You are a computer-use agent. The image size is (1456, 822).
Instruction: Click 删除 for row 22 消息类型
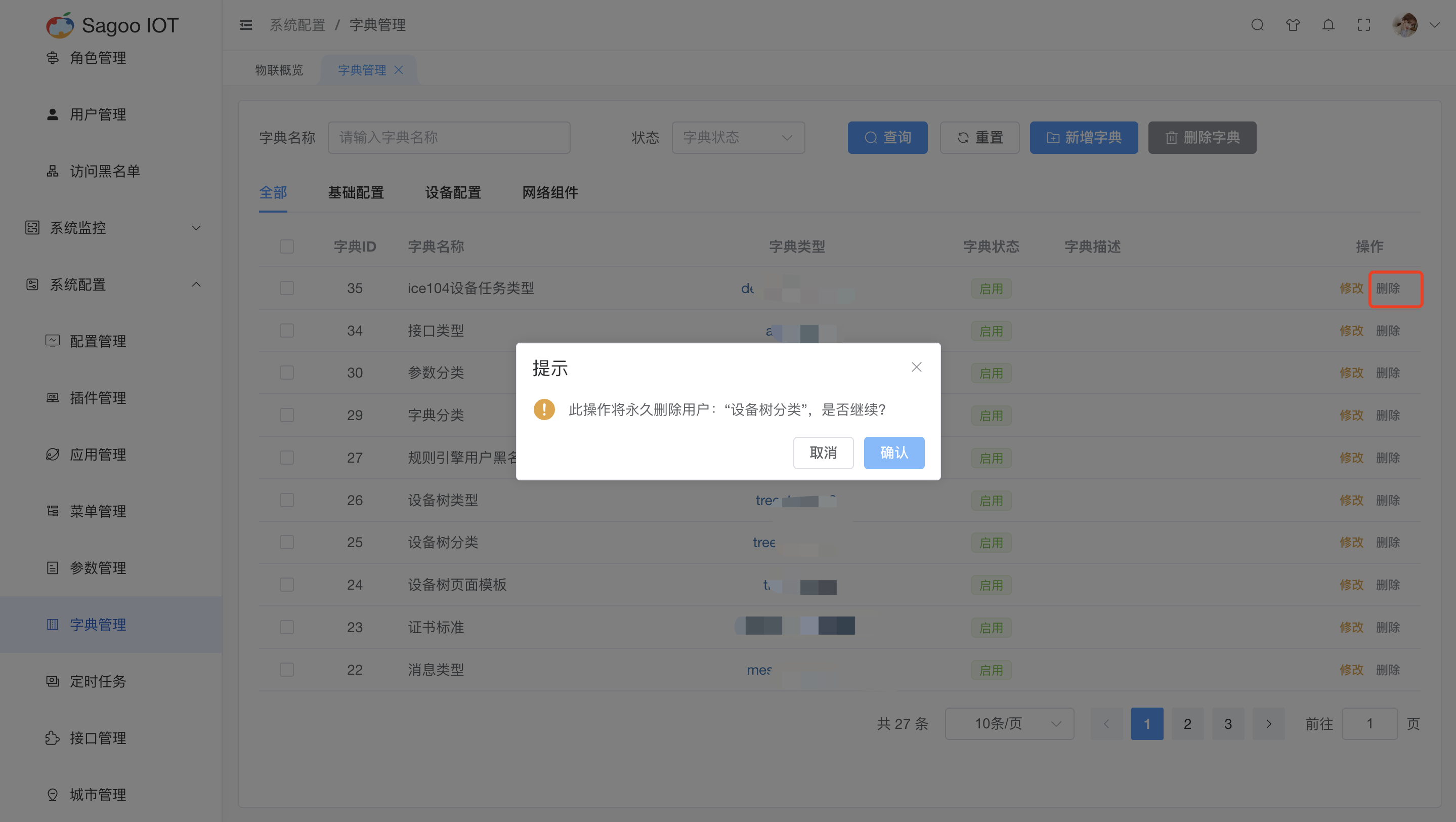[1388, 669]
